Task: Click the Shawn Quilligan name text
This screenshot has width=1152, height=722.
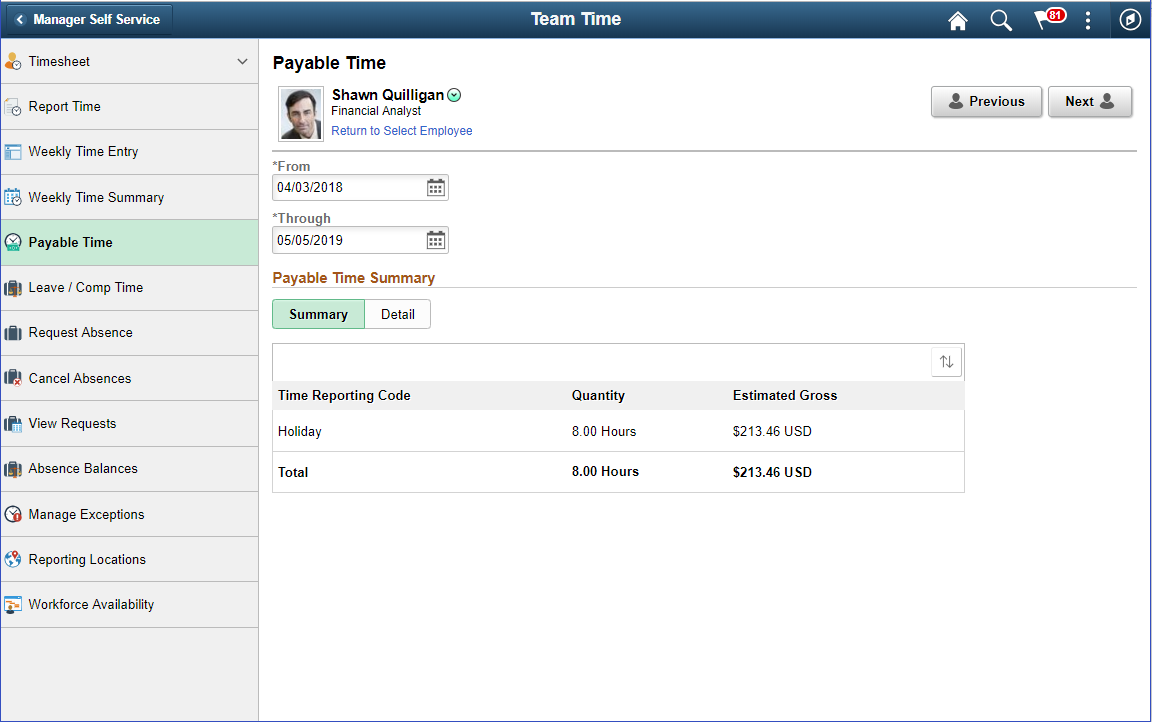Action: tap(388, 95)
